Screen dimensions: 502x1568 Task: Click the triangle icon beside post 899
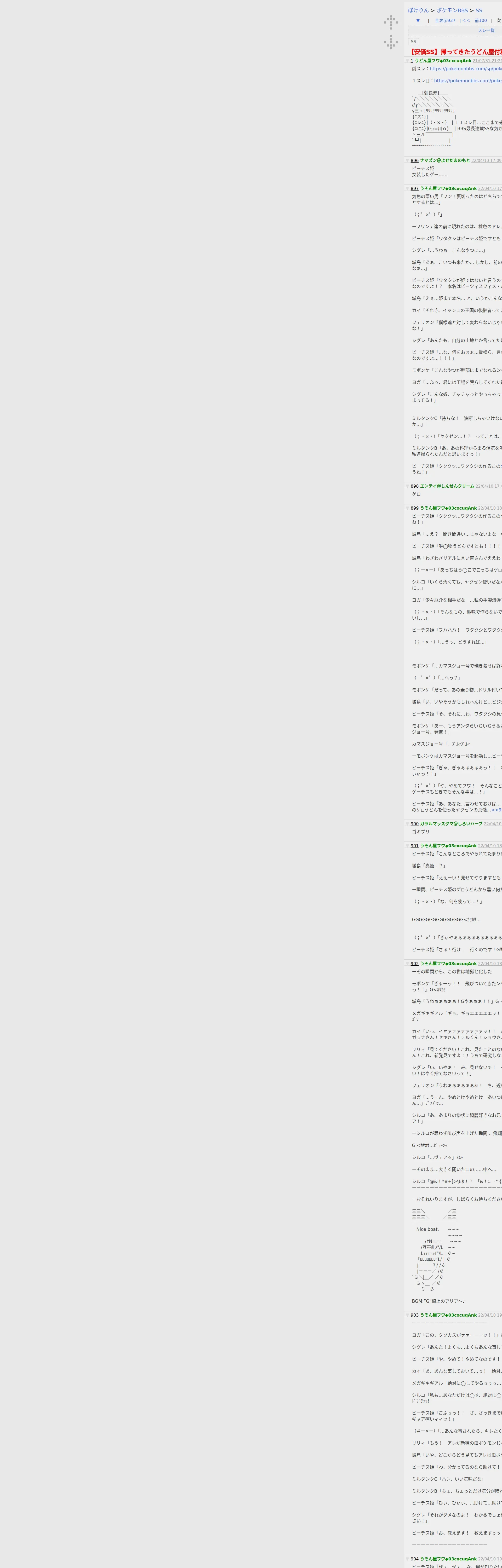click(x=408, y=508)
